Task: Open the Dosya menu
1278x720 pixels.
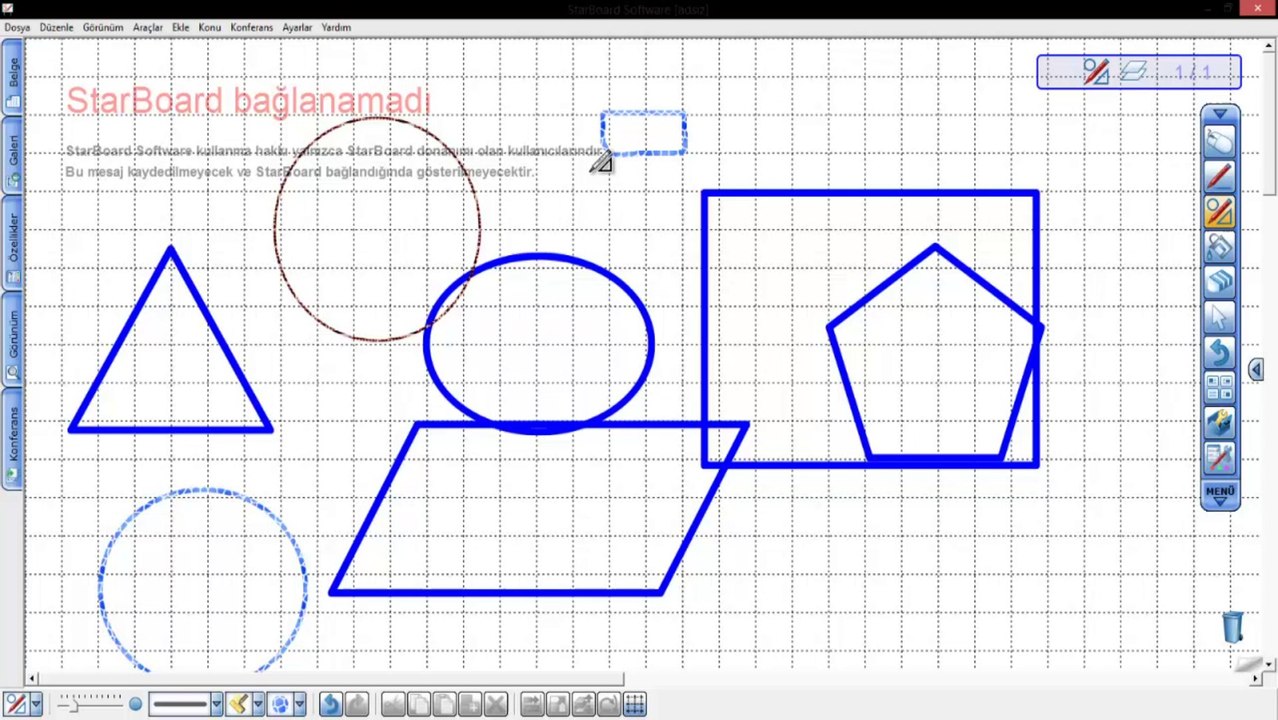Action: click(x=17, y=27)
